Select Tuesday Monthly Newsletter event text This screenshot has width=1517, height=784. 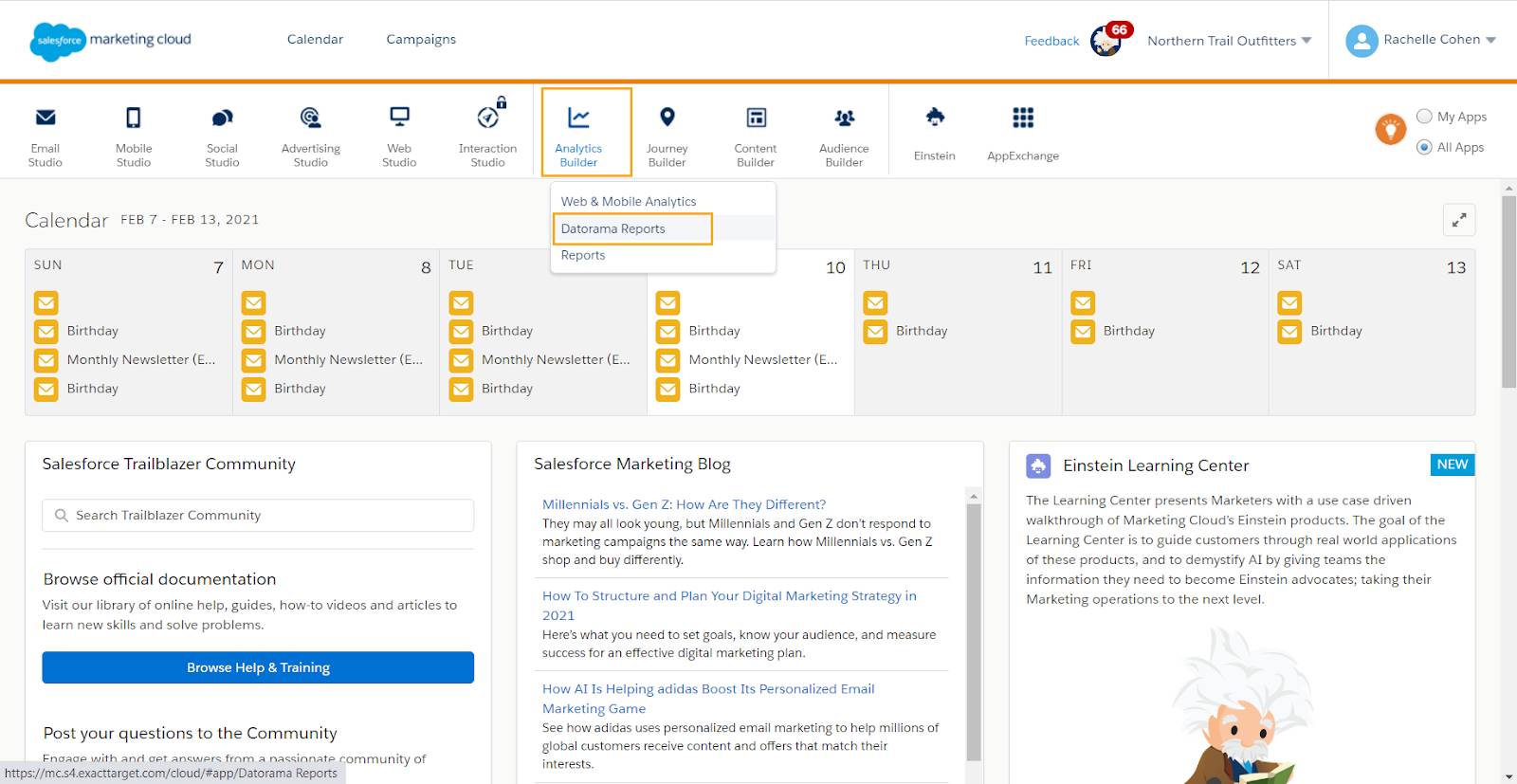click(x=556, y=360)
